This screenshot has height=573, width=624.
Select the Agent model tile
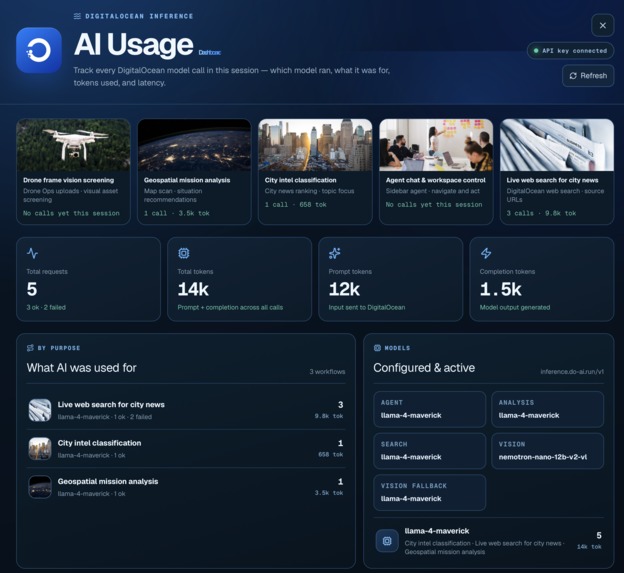[429, 409]
